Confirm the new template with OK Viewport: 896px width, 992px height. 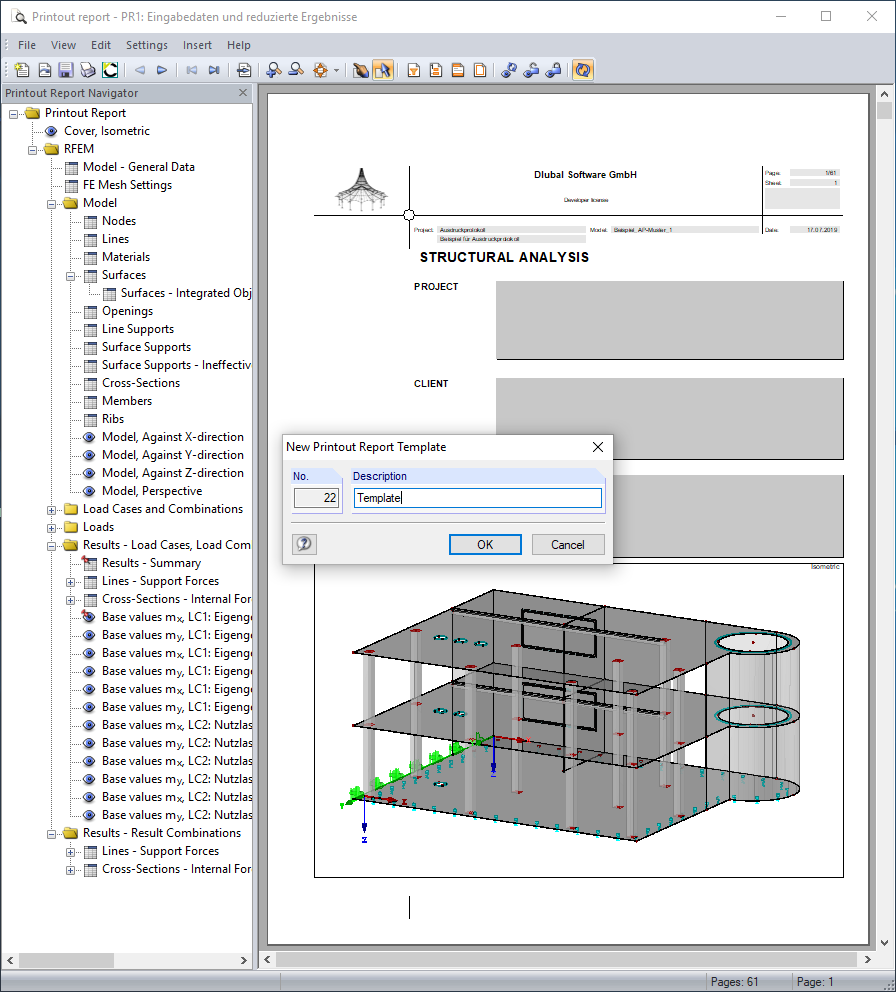pyautogui.click(x=485, y=544)
